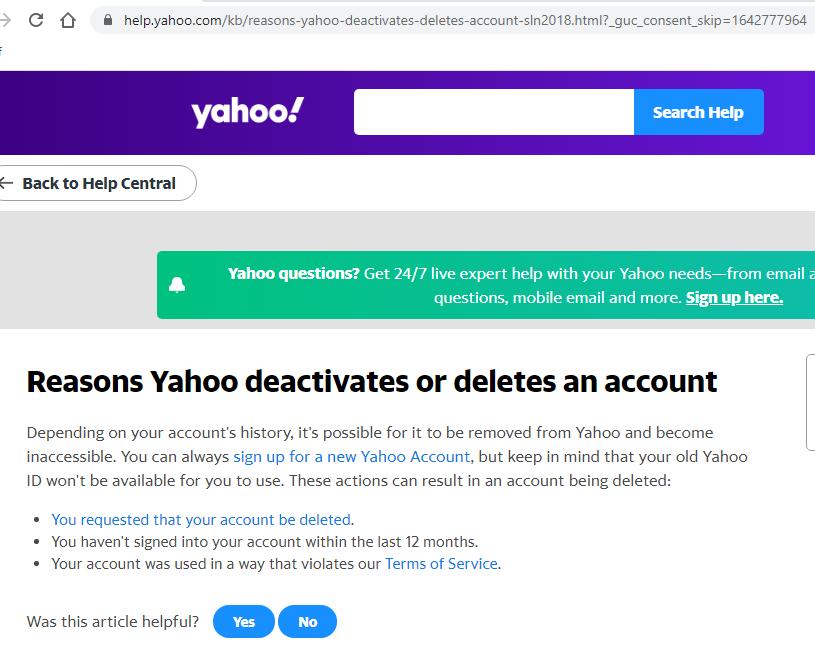Click the left arrow beside Back to Help Central
The height and width of the screenshot is (656, 815).
tap(6, 182)
